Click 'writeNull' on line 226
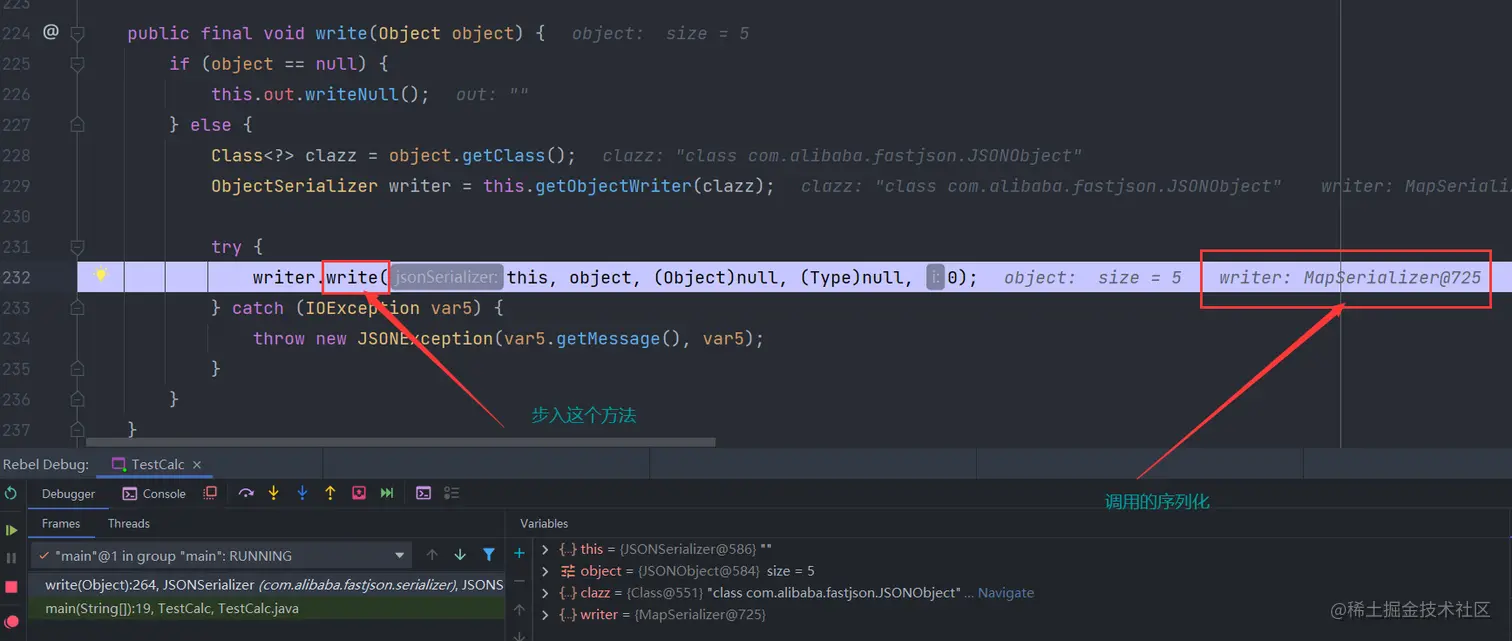The width and height of the screenshot is (1512, 641). point(352,94)
